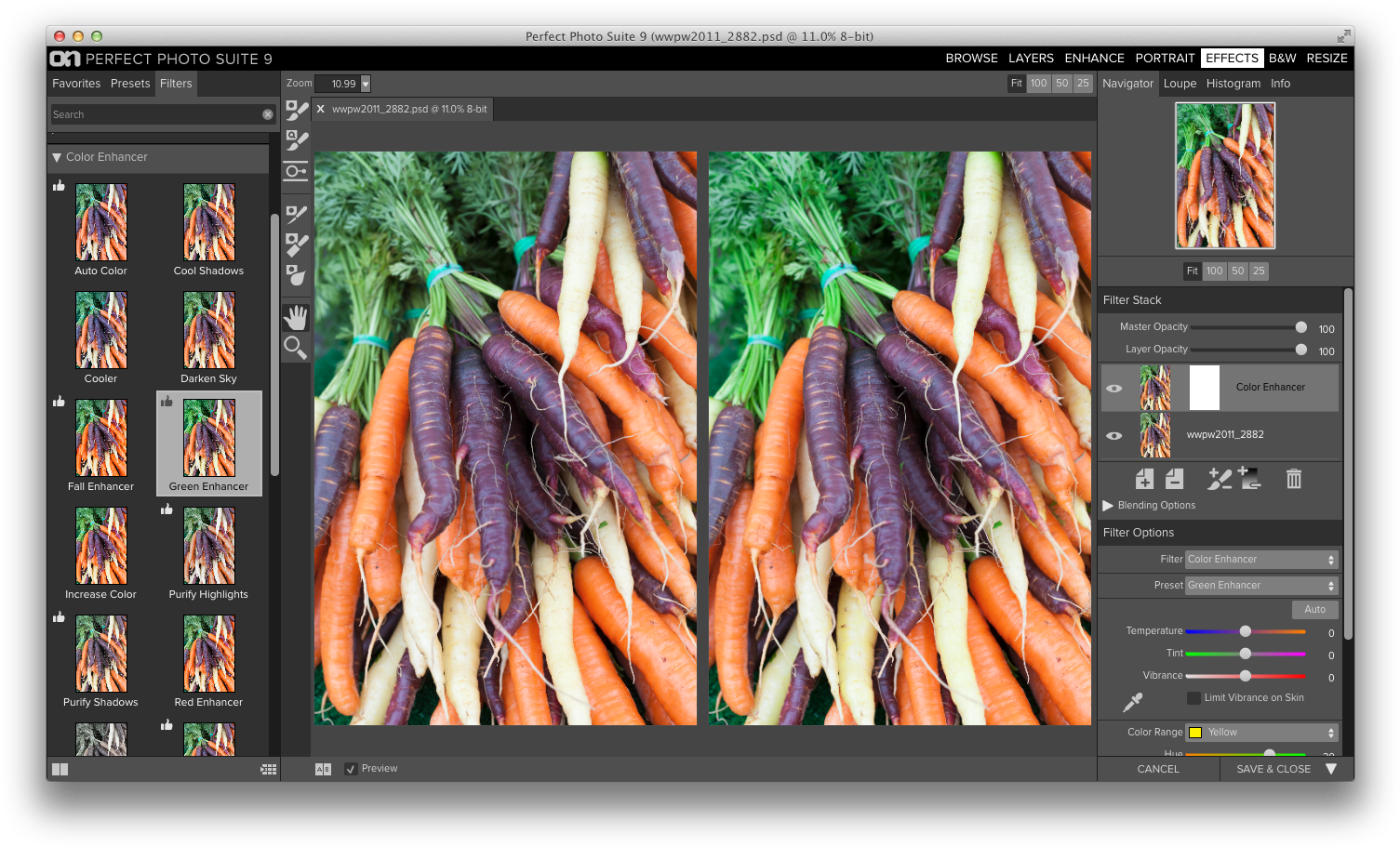Viewport: 1400px width, 847px height.
Task: Toggle visibility of the wwpw2011_2882 layer
Action: click(x=1113, y=434)
